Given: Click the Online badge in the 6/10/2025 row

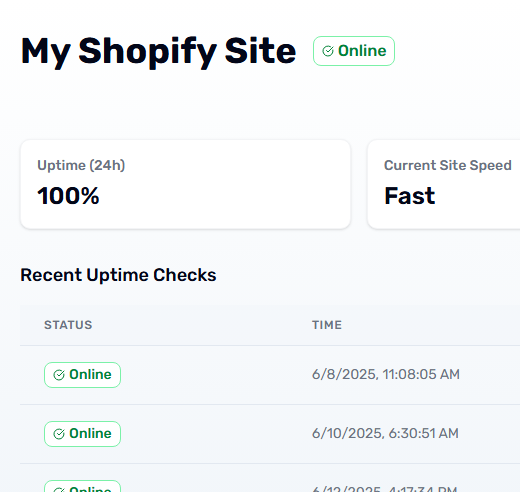Looking at the screenshot, I should [82, 434].
